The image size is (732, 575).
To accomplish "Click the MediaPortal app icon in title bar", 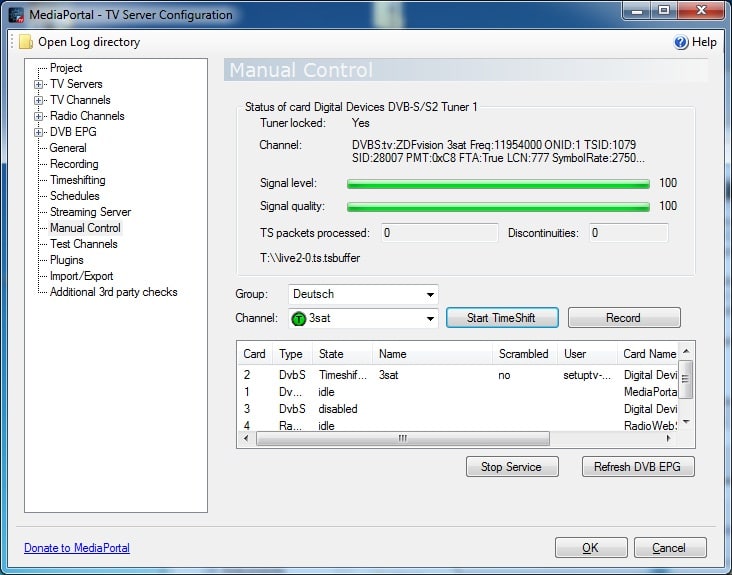I will [16, 15].
